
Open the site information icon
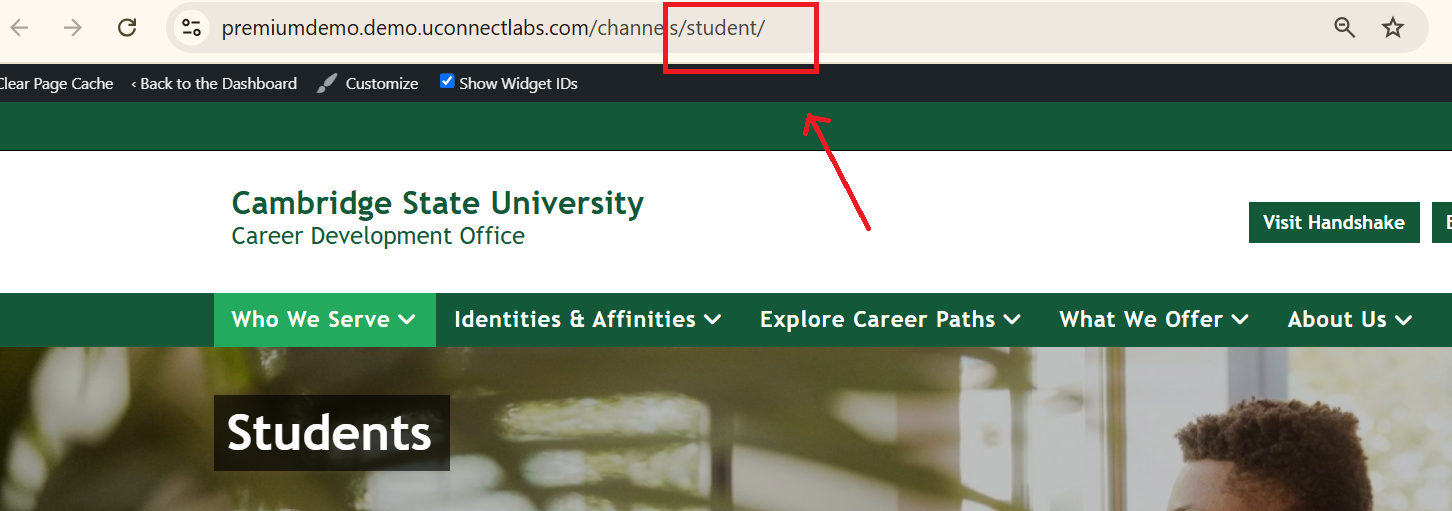pos(191,28)
